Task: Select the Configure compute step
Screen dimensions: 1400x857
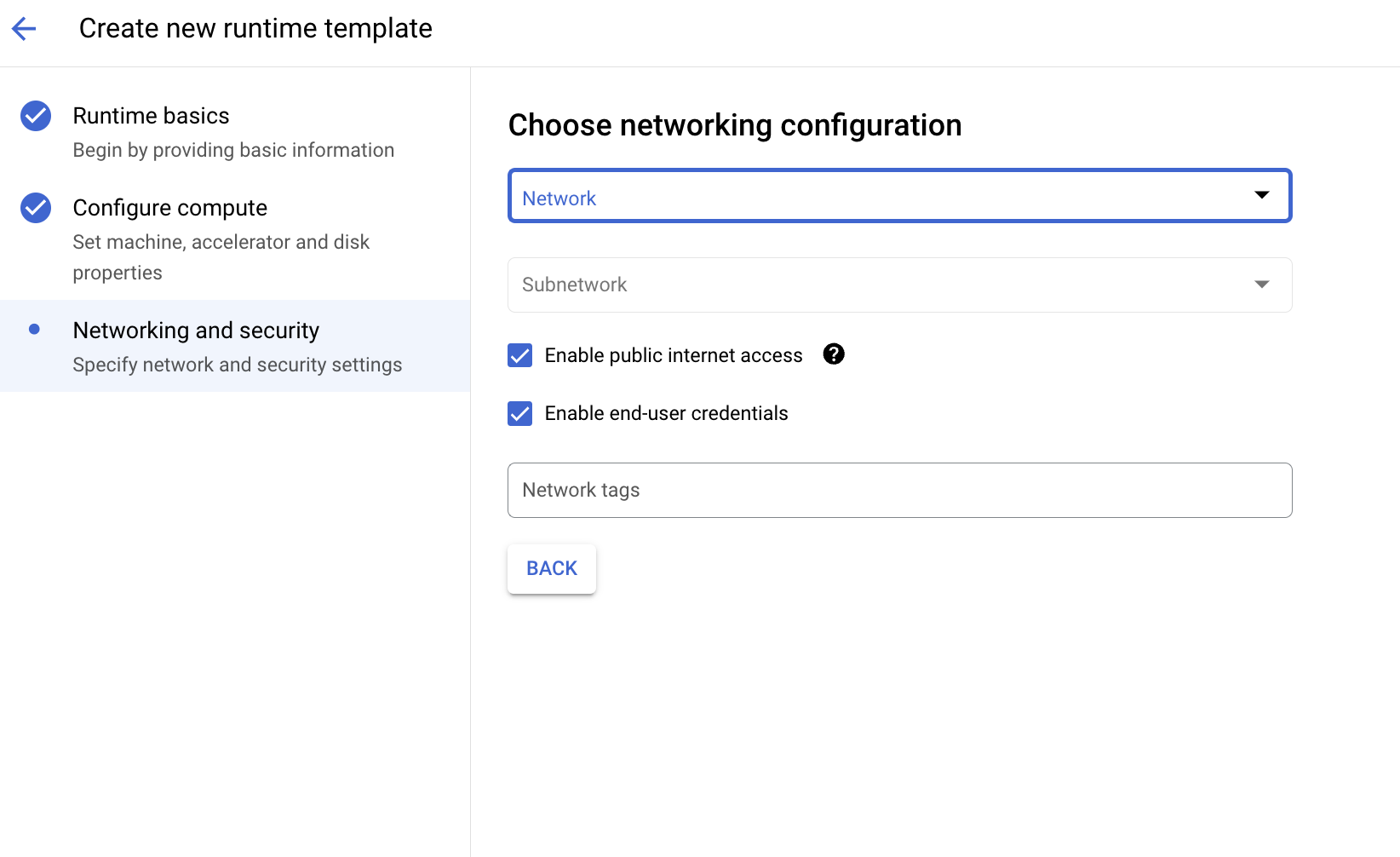Action: point(170,207)
